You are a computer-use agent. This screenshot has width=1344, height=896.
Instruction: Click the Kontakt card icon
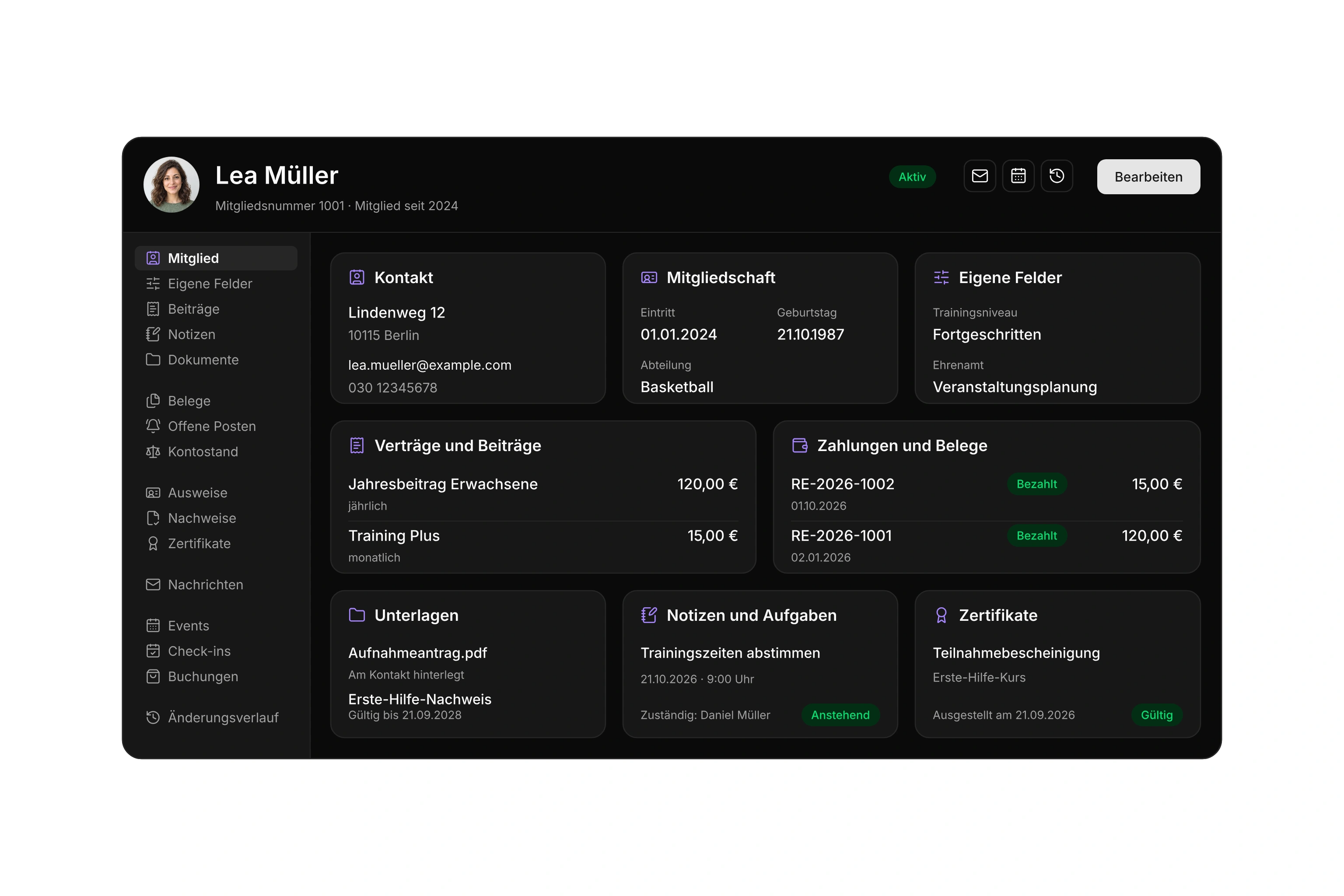point(357,277)
